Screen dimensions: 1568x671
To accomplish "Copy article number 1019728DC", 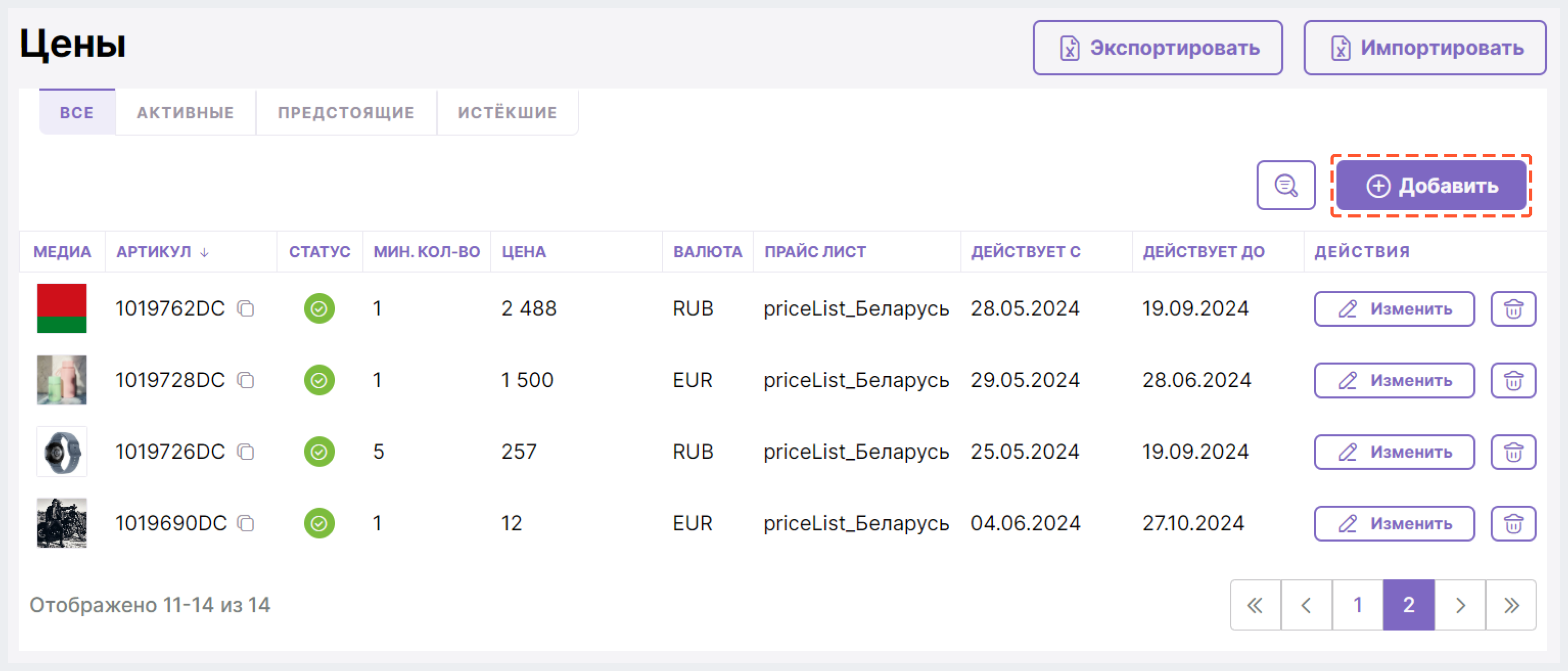I will 246,381.
